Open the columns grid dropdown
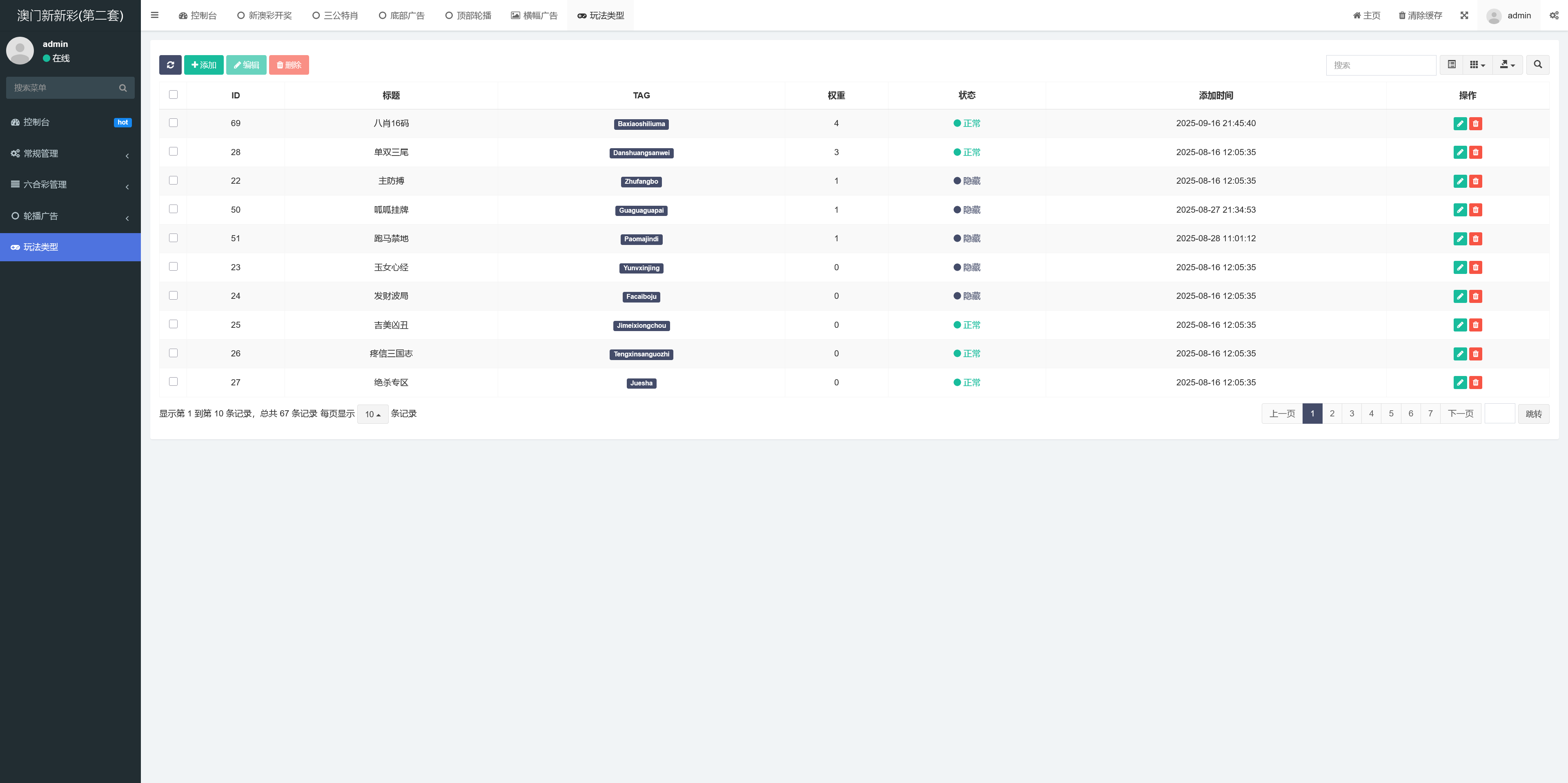This screenshot has width=1568, height=783. (x=1477, y=65)
